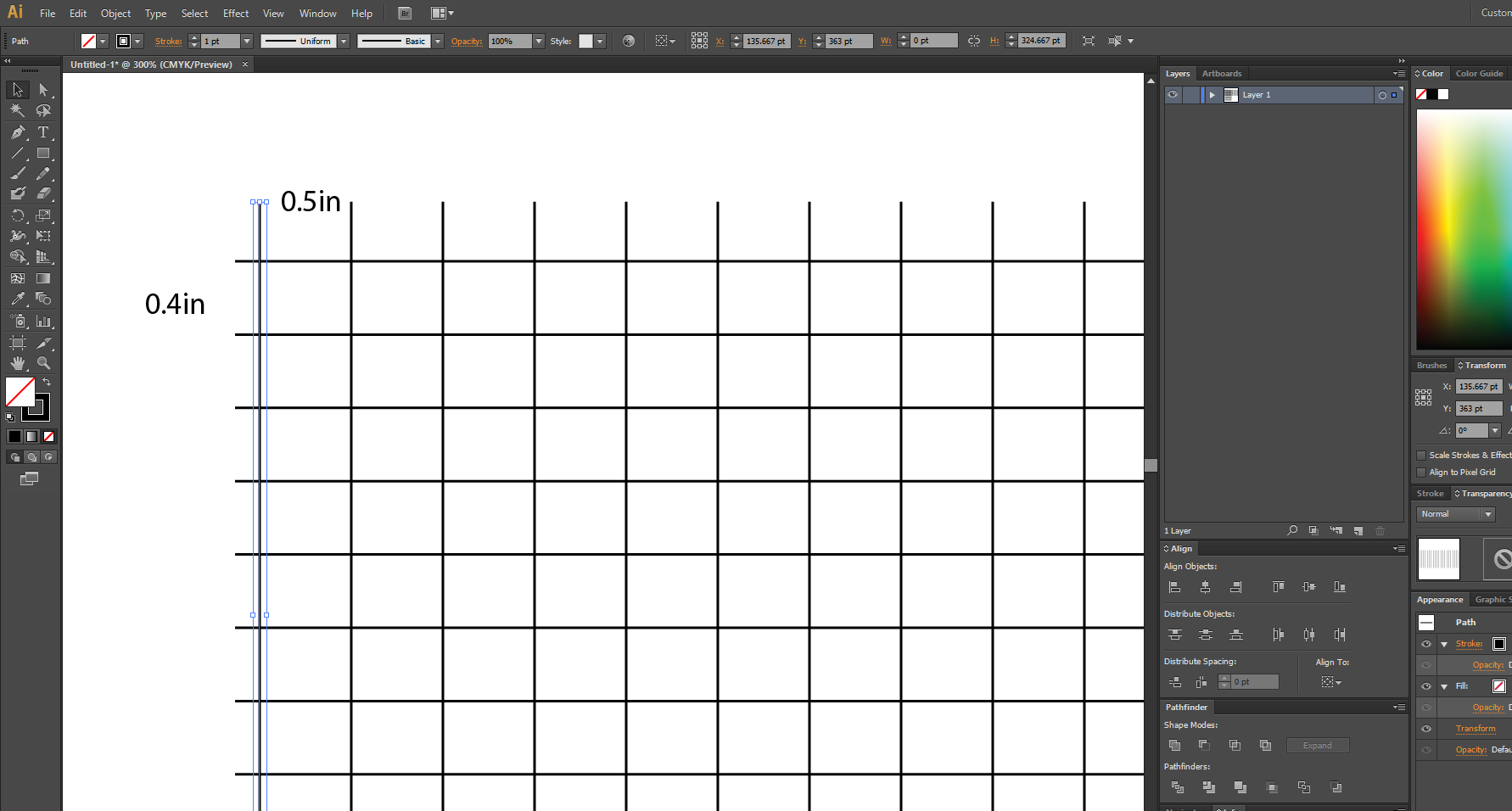Pick the Eyedropper tool
The height and width of the screenshot is (811, 1512).
(17, 299)
